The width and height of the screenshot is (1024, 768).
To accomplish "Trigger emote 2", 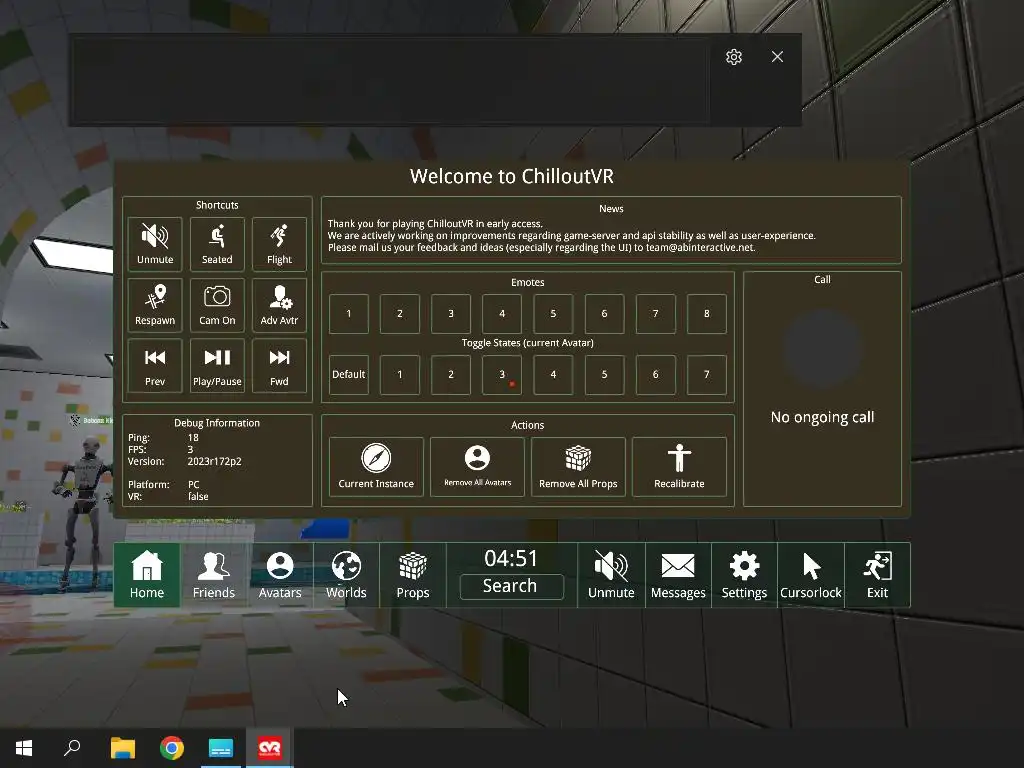I will 400,313.
